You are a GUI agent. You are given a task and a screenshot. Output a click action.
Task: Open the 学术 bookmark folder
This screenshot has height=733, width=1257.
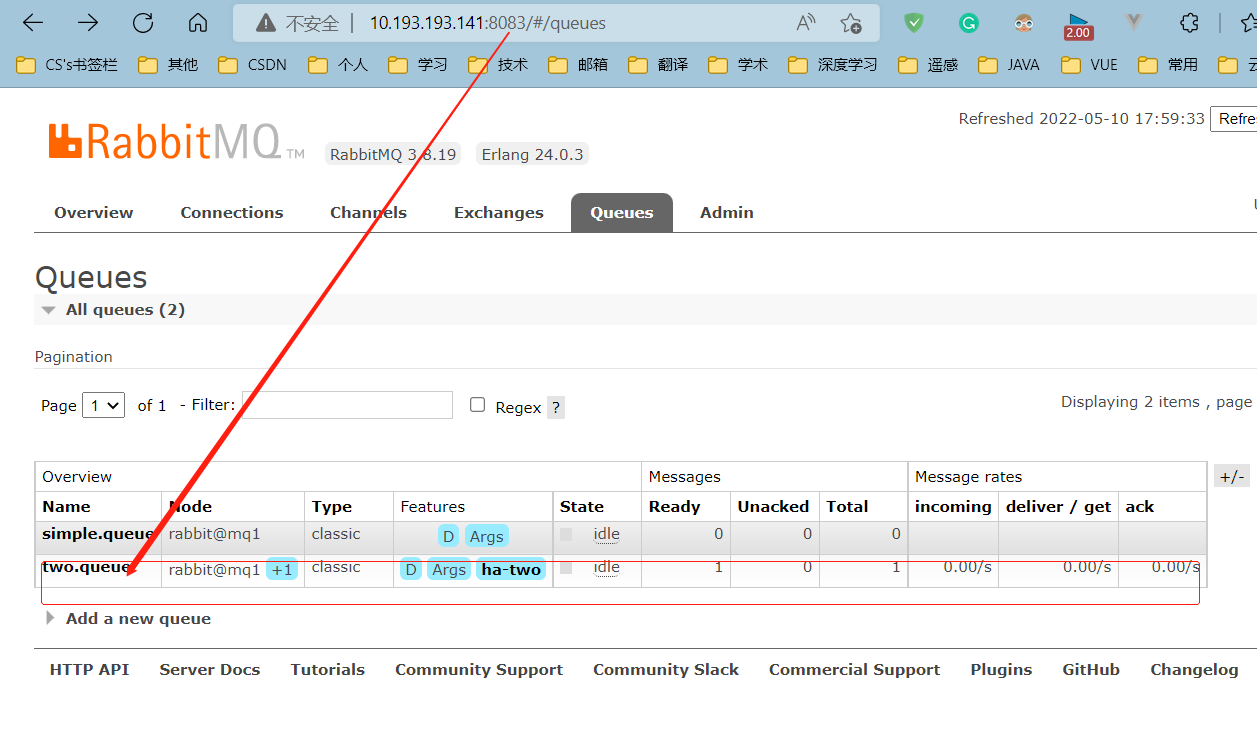(738, 65)
